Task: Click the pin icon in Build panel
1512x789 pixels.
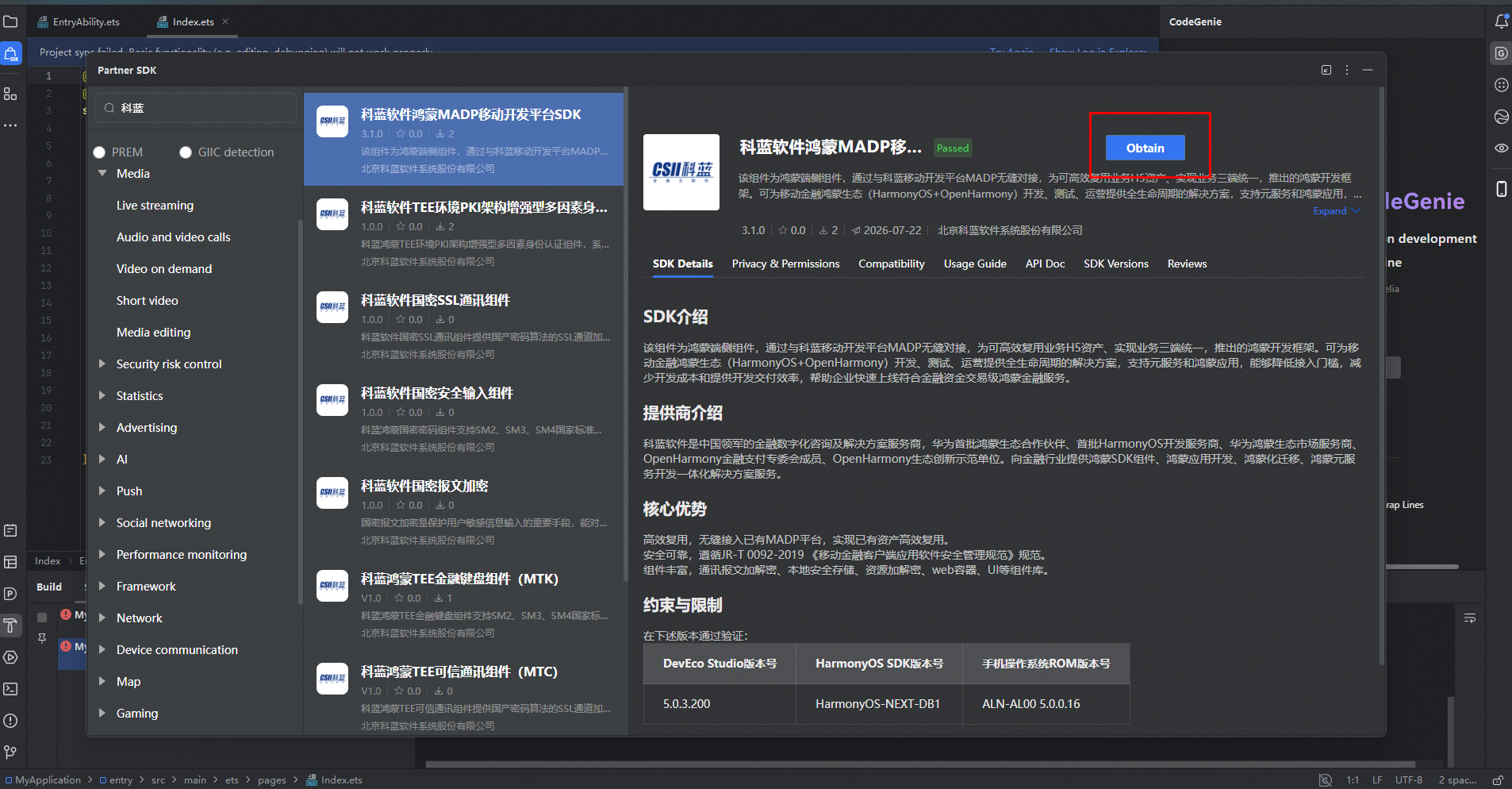Action: 42,637
